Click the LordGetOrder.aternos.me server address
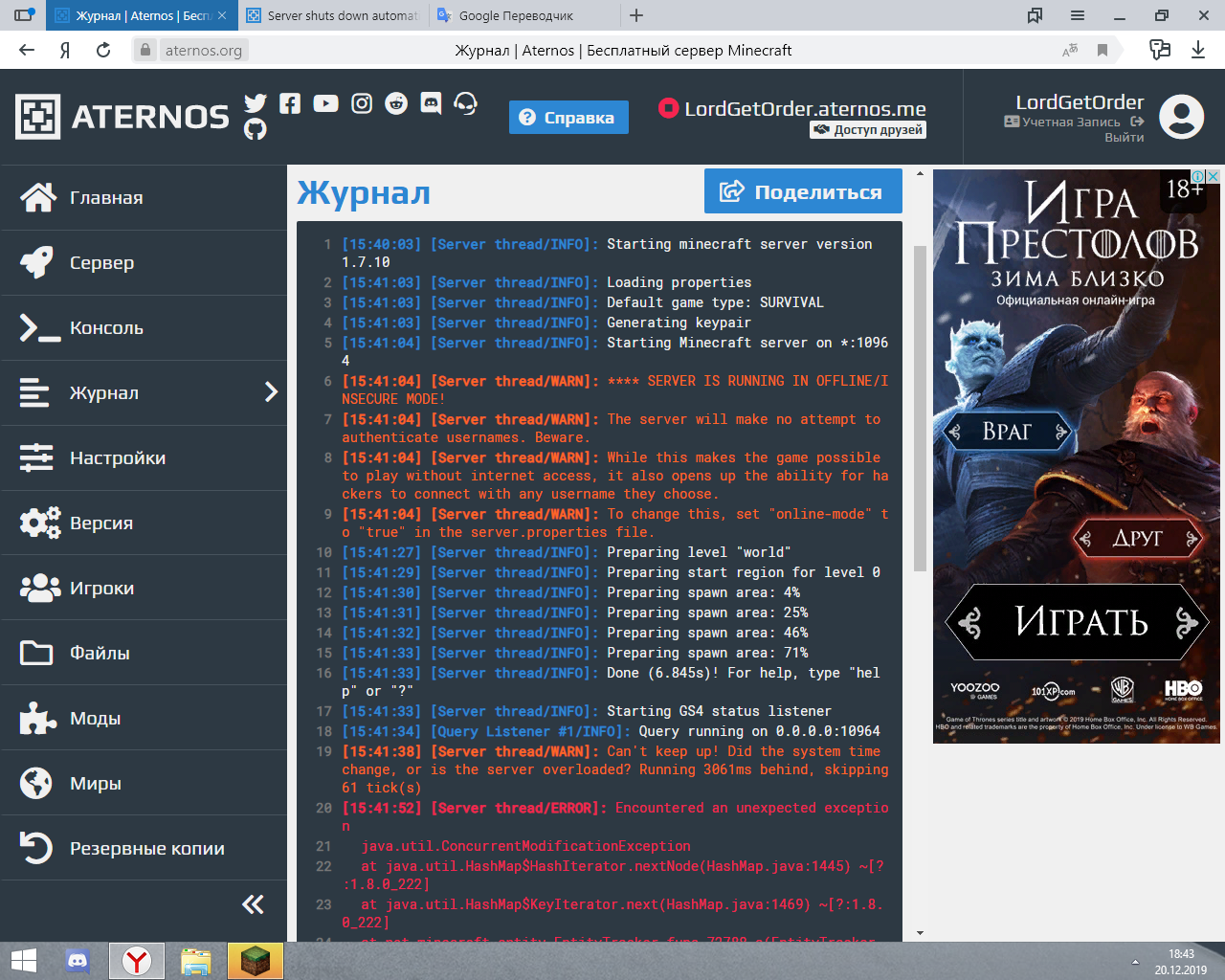Image resolution: width=1225 pixels, height=980 pixels. tap(805, 108)
